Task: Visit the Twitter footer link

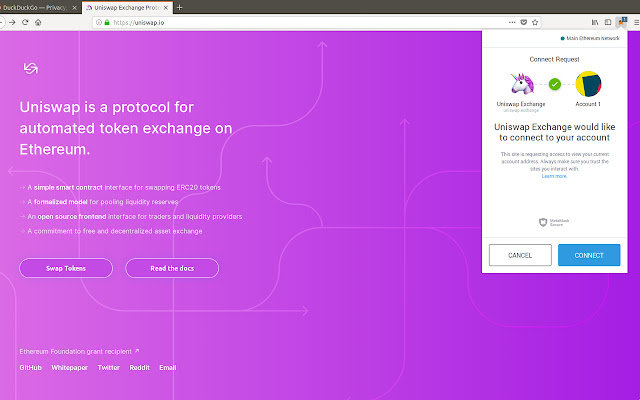Action: click(x=109, y=368)
